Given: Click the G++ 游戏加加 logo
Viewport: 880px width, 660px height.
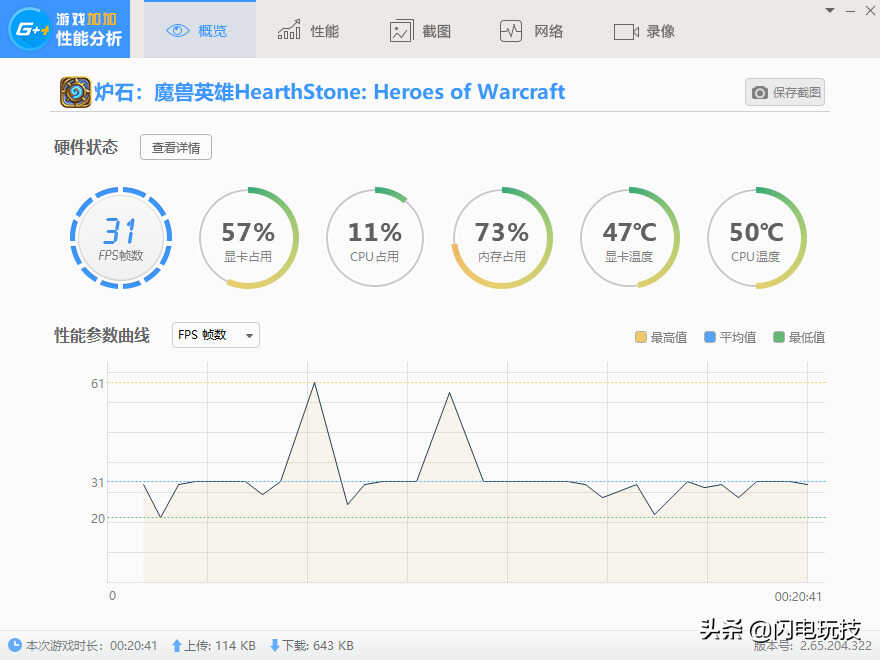Looking at the screenshot, I should click(x=65, y=29).
